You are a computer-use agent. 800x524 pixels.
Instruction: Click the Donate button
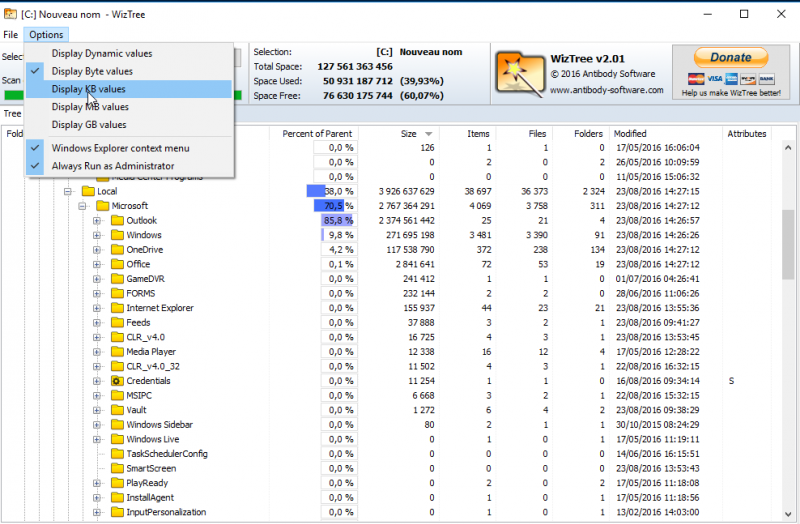tap(730, 57)
